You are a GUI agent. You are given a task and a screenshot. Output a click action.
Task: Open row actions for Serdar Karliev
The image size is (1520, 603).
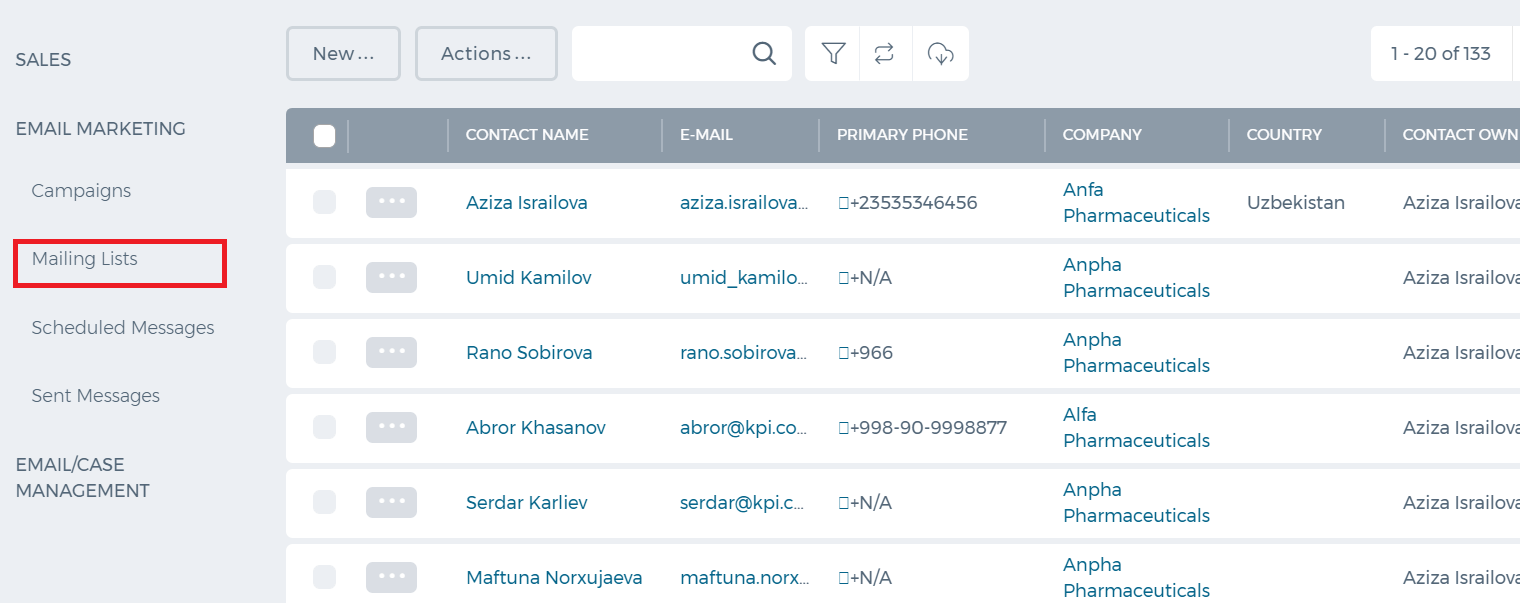pyautogui.click(x=391, y=502)
